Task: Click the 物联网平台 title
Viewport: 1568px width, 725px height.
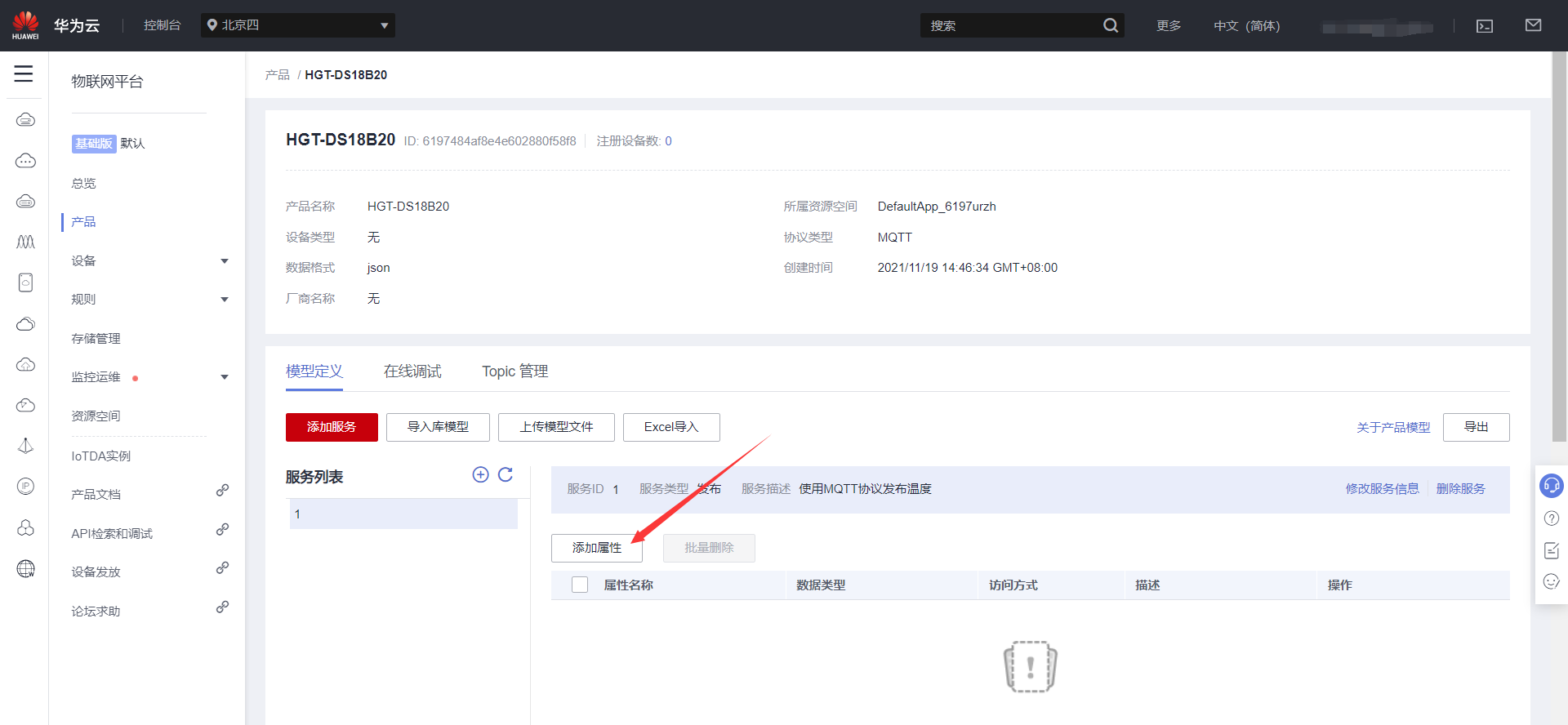Action: click(x=107, y=82)
